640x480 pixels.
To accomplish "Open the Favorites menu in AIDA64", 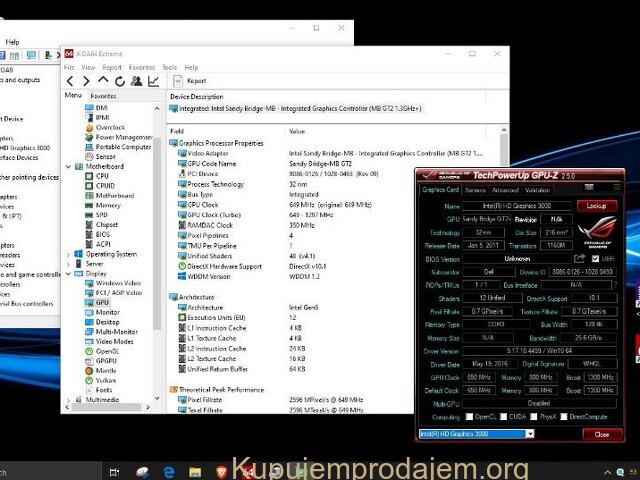I will click(141, 67).
